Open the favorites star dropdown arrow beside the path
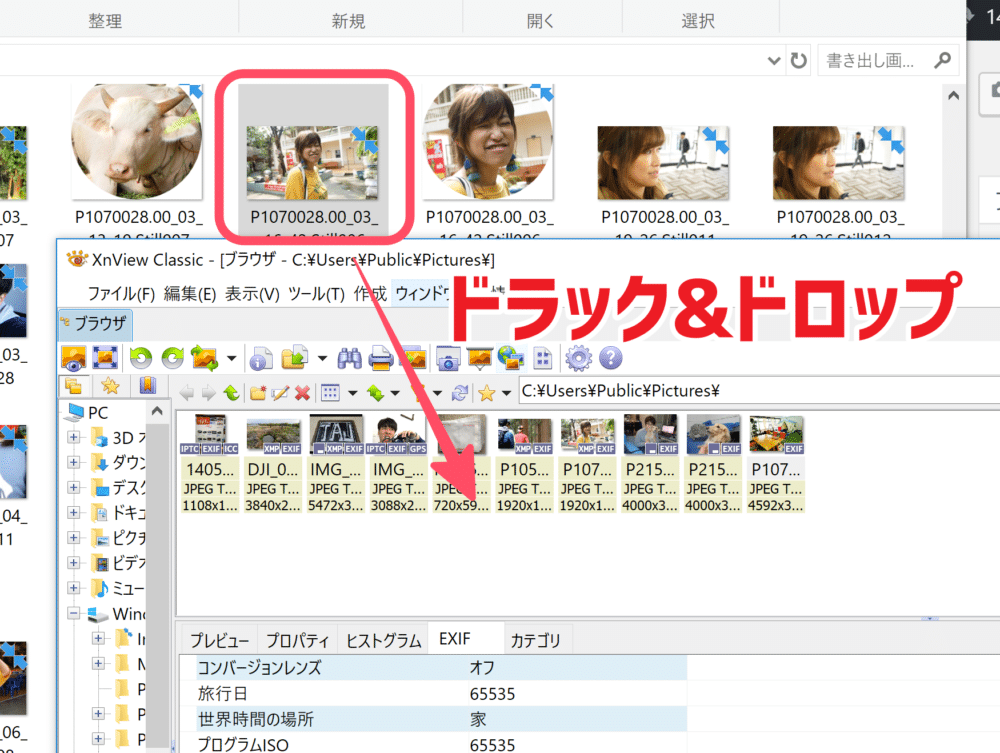This screenshot has height=753, width=1000. [507, 392]
